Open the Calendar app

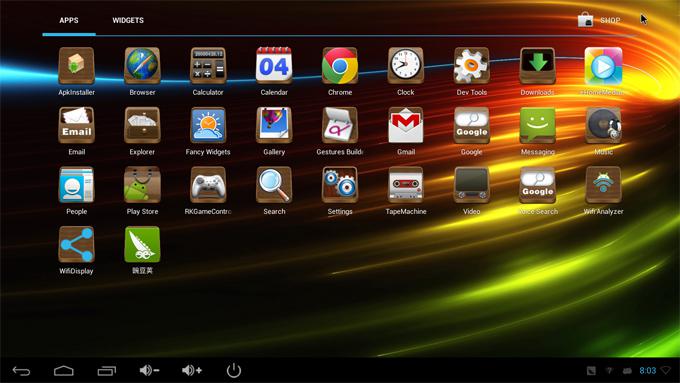coord(274,65)
